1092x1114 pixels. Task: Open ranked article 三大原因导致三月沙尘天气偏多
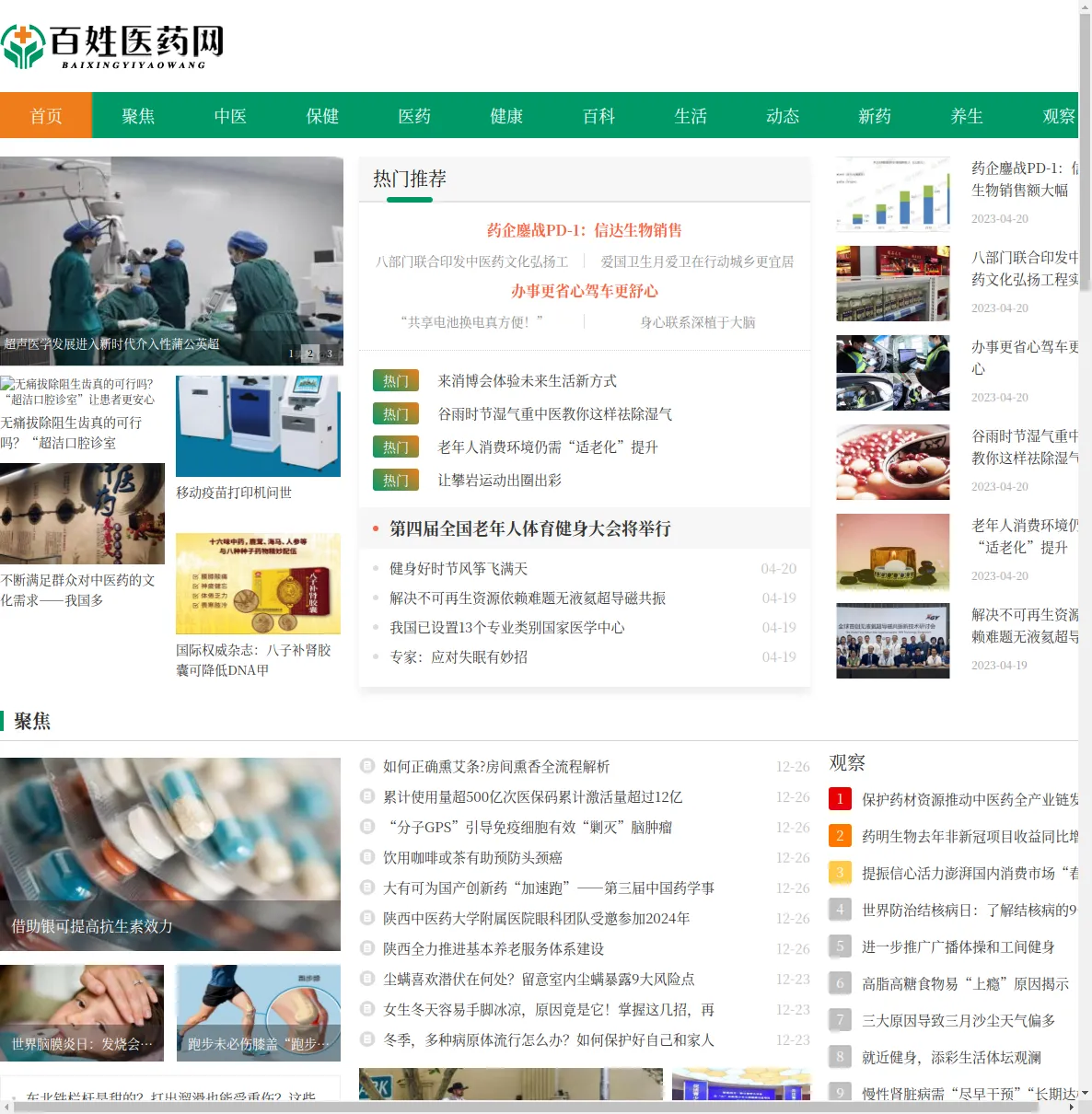tap(958, 1020)
